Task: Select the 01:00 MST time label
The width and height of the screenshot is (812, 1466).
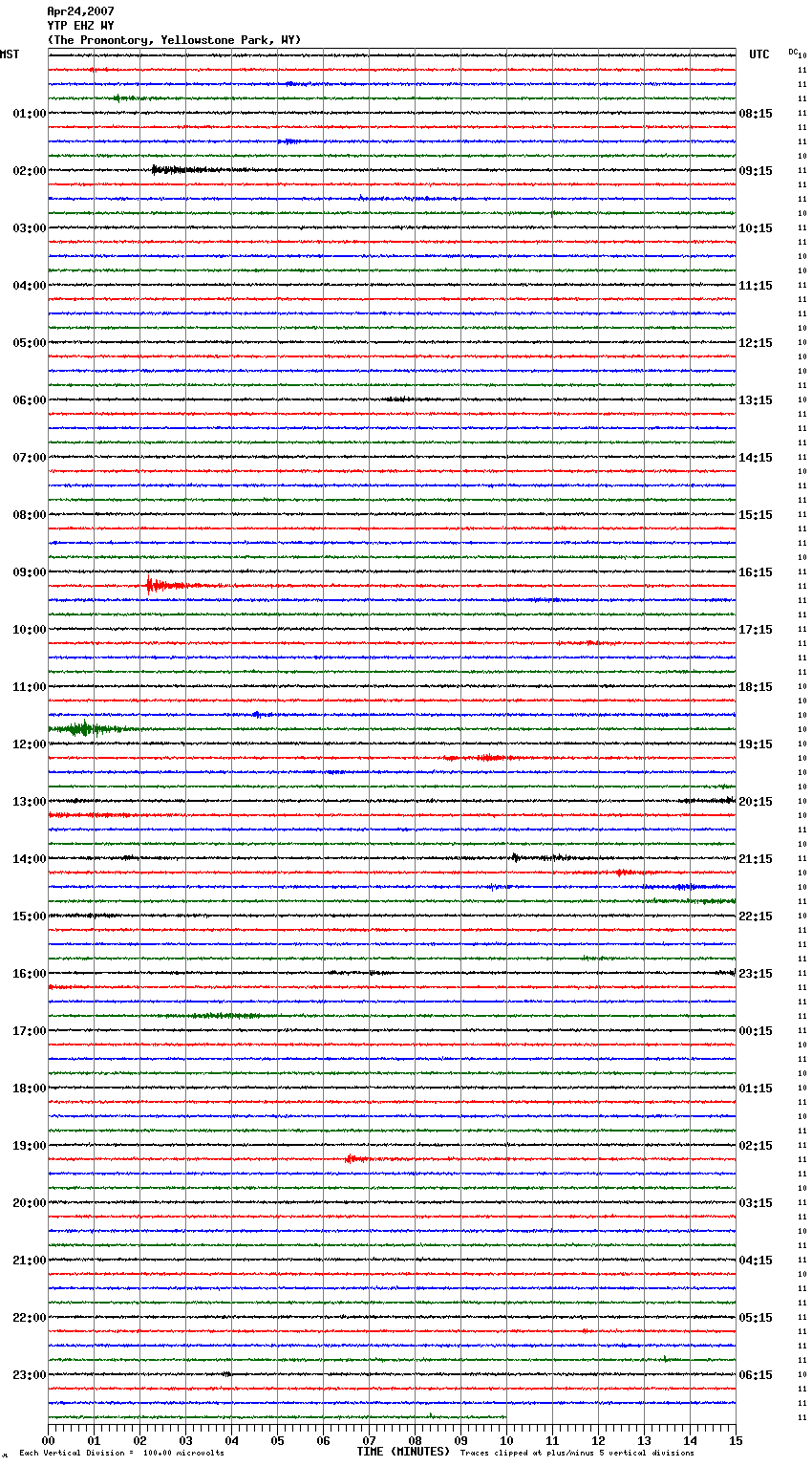Action: pyautogui.click(x=29, y=114)
